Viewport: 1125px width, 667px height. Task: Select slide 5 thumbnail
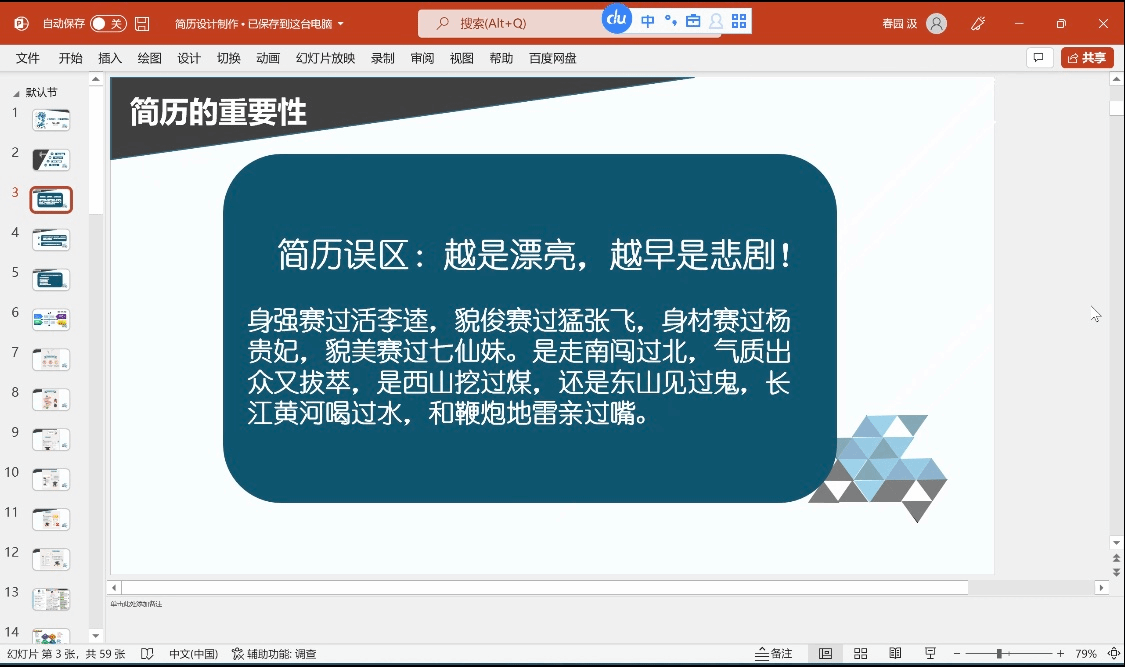point(51,280)
